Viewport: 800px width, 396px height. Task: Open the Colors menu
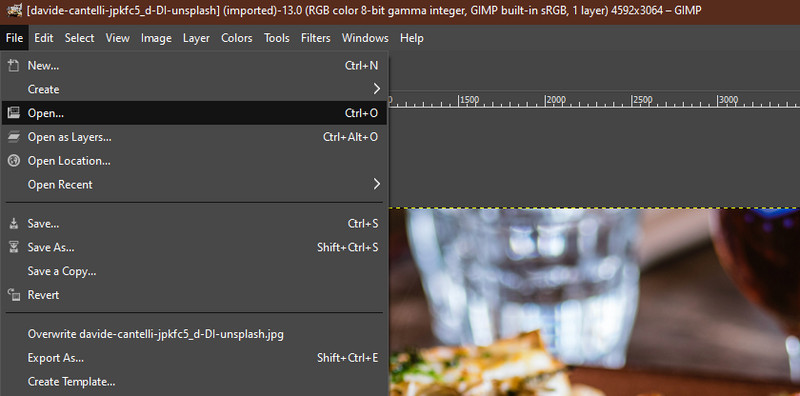[x=237, y=38]
